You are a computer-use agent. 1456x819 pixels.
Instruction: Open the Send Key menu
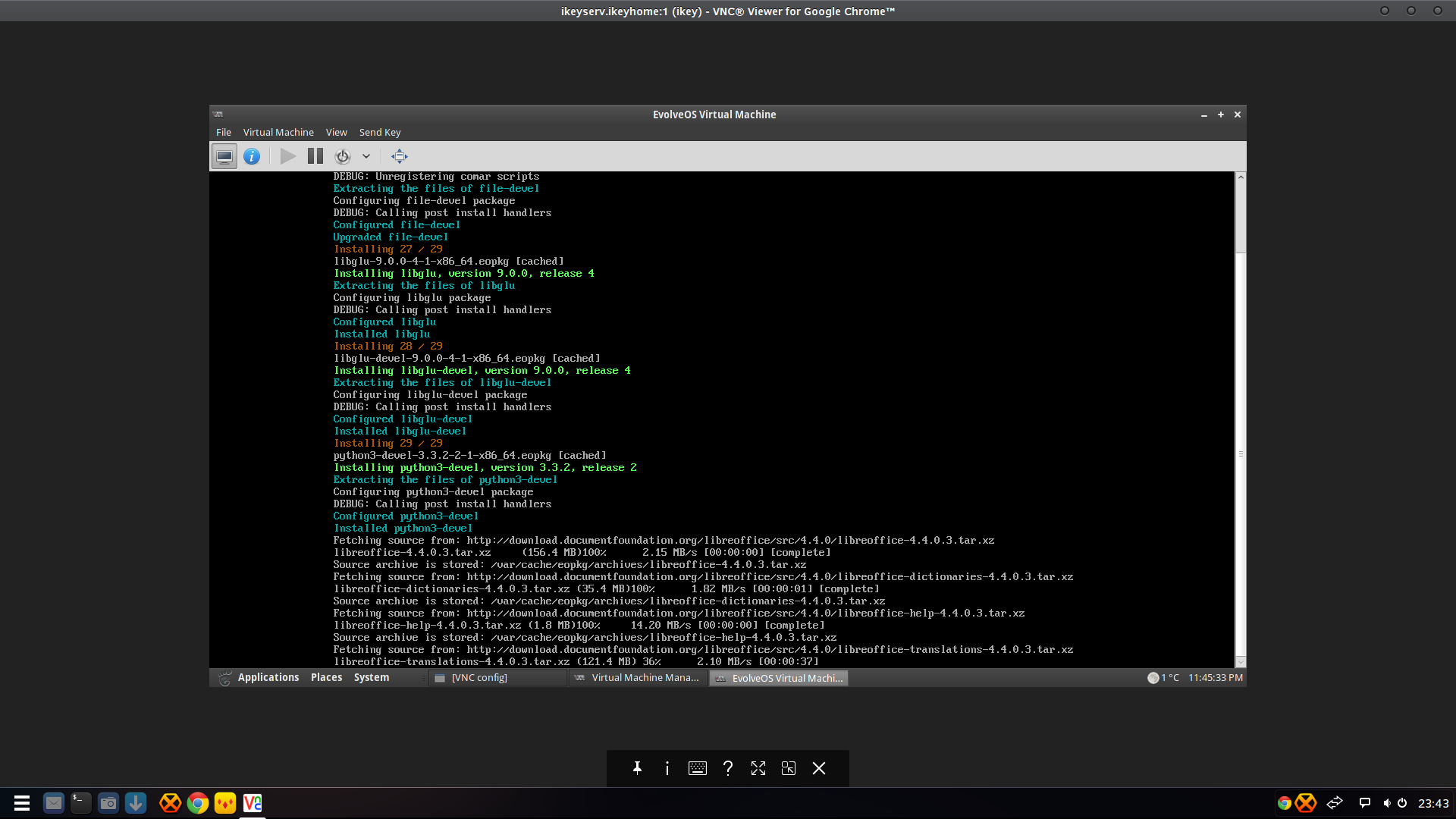380,132
